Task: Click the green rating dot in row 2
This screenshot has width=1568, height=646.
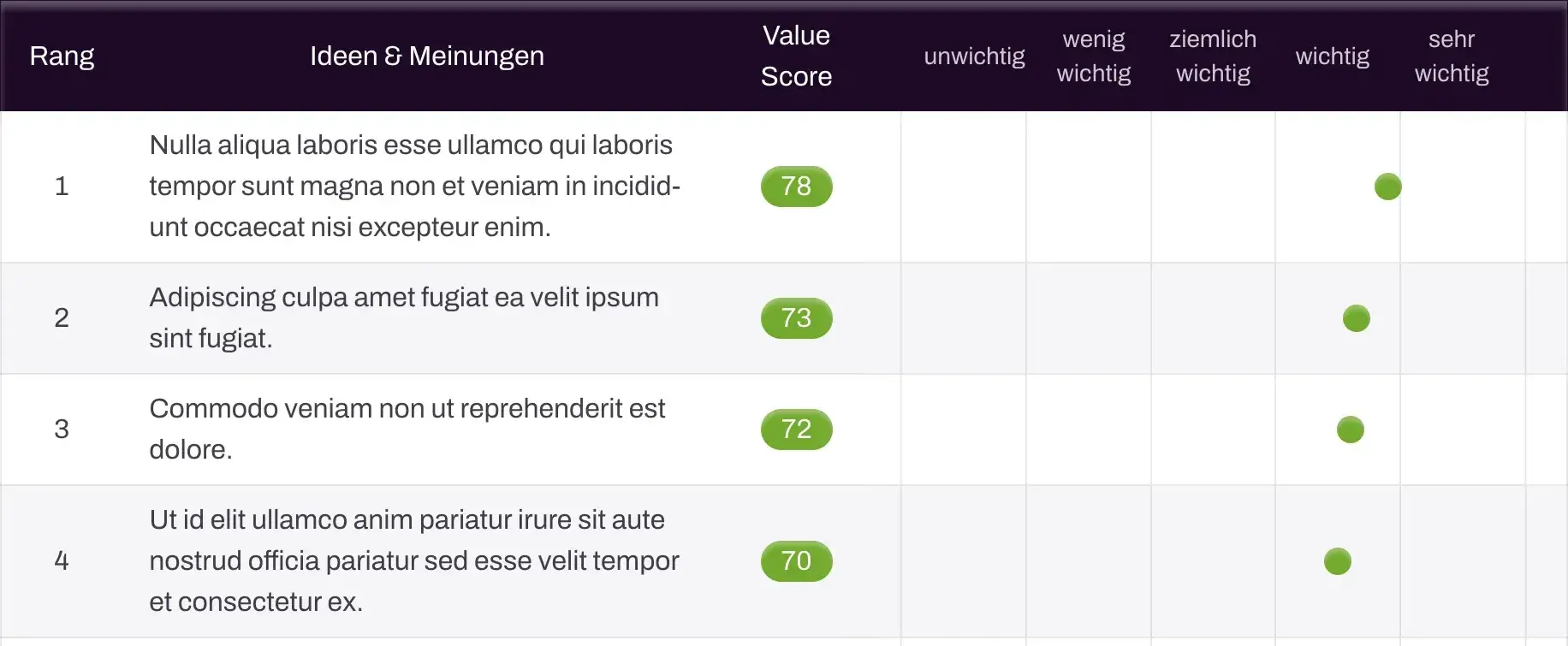Action: pos(1356,318)
